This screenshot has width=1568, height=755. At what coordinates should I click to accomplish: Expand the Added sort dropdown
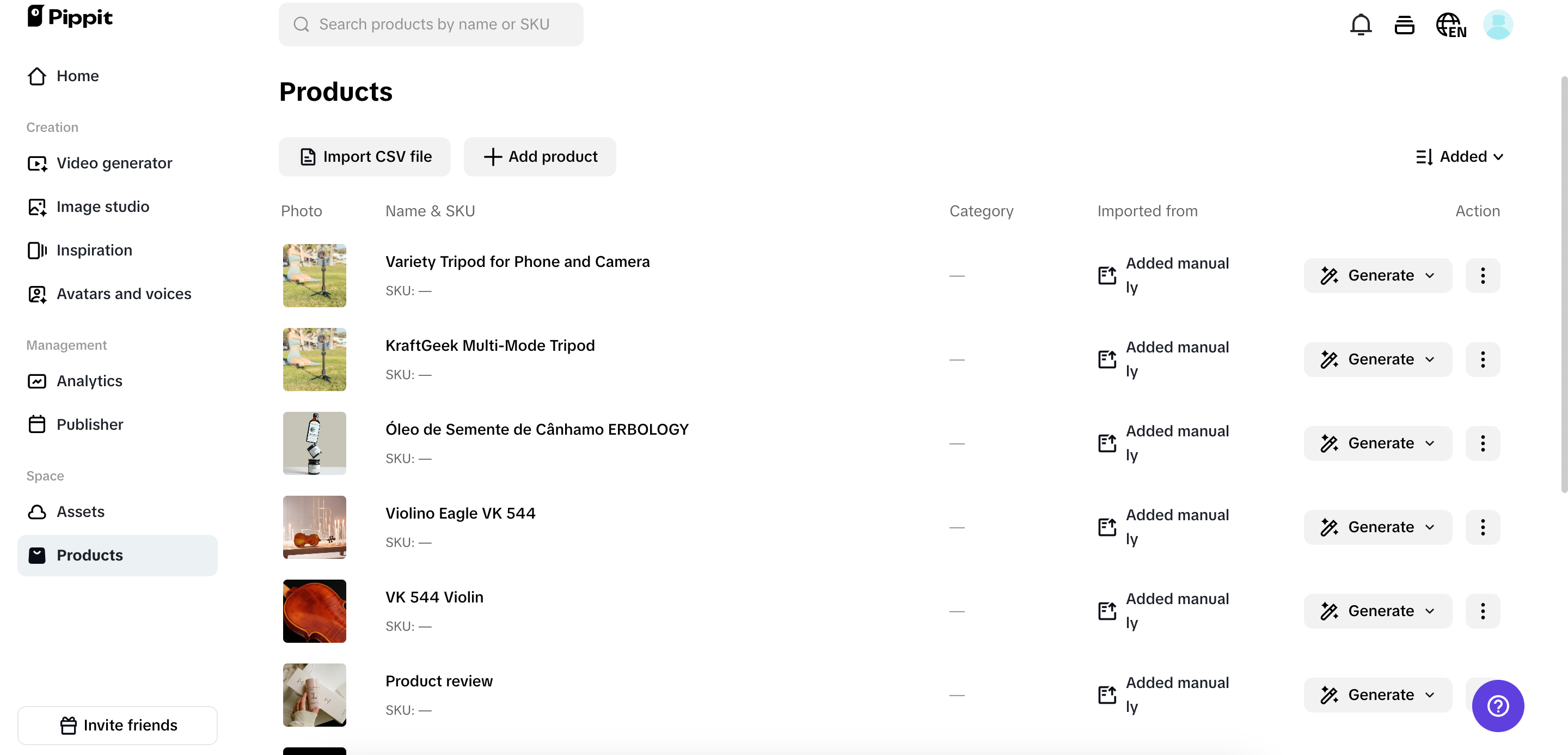click(1460, 156)
